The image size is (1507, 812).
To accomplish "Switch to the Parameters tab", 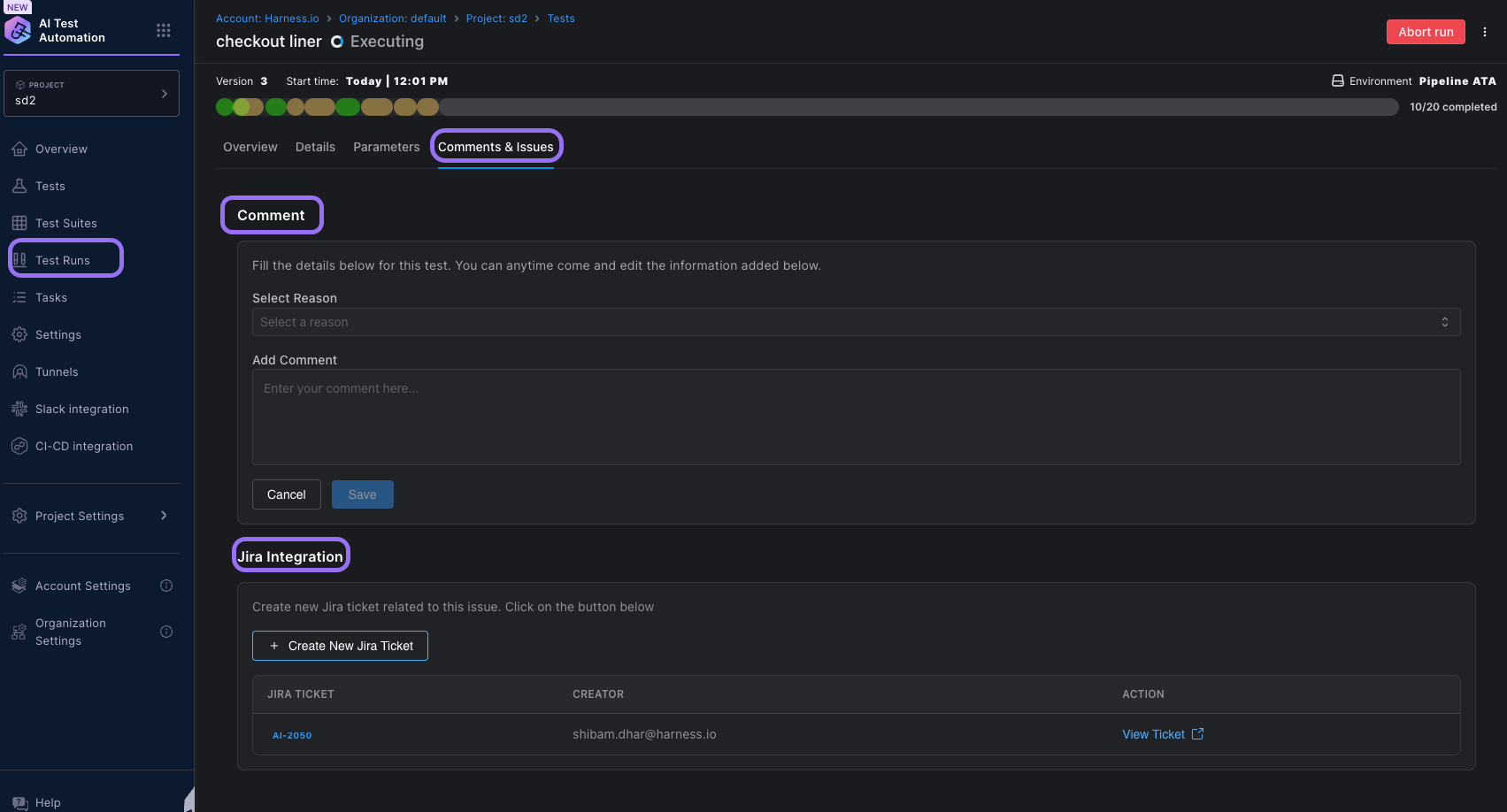I will (386, 147).
